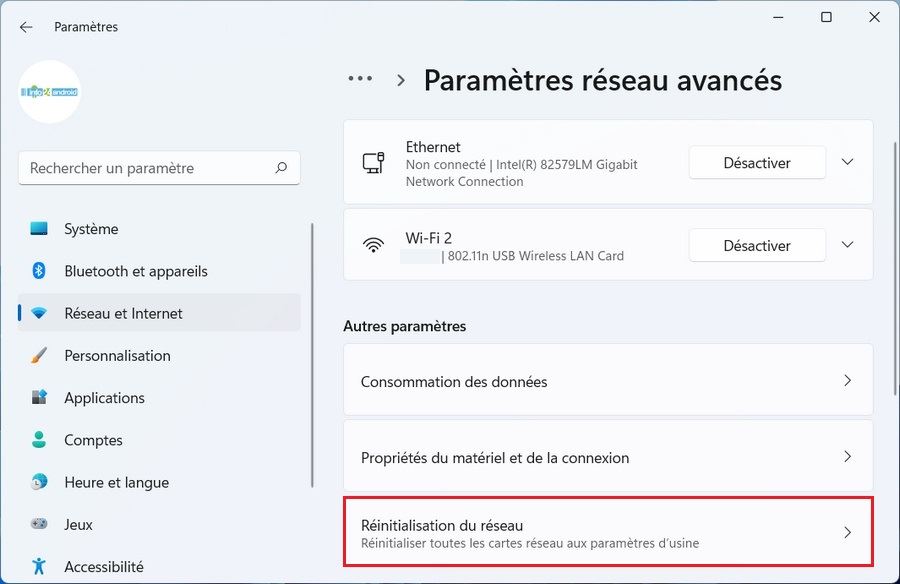Open the breadcrumb ellipsis menu
This screenshot has width=900, height=584.
click(360, 80)
